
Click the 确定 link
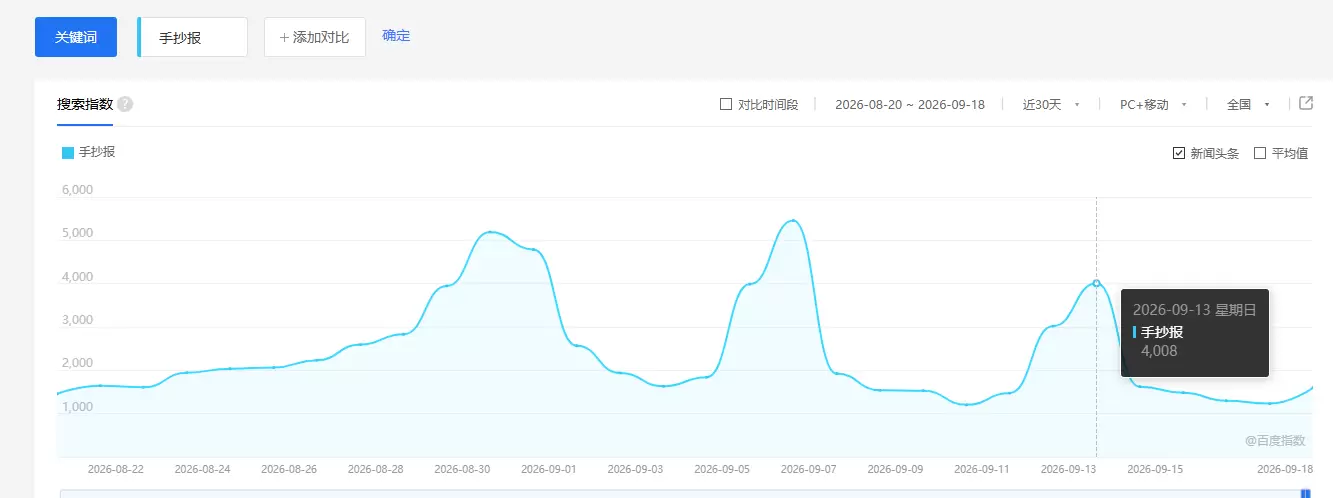tap(396, 35)
